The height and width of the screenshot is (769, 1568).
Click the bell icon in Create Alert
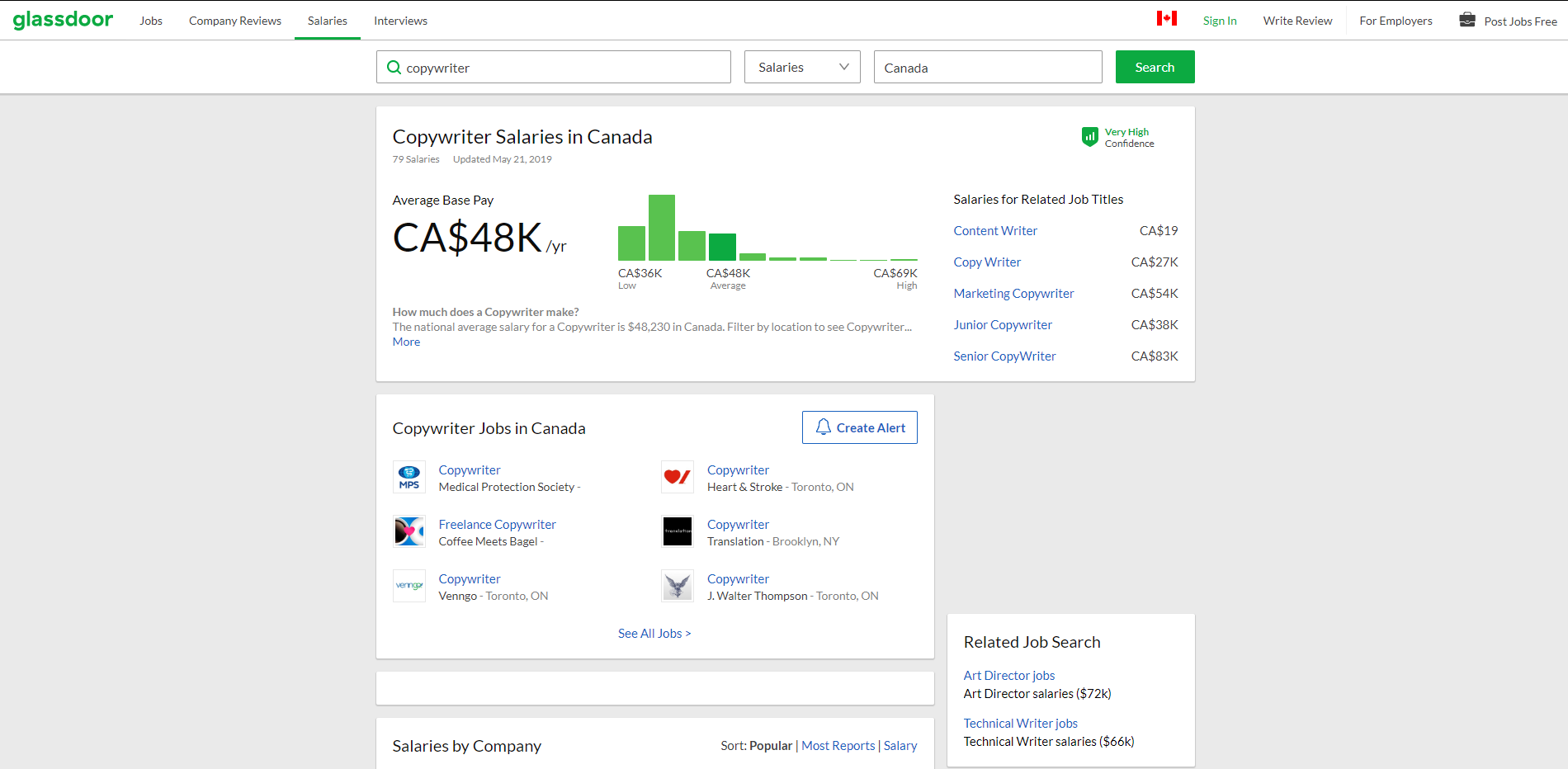click(823, 427)
